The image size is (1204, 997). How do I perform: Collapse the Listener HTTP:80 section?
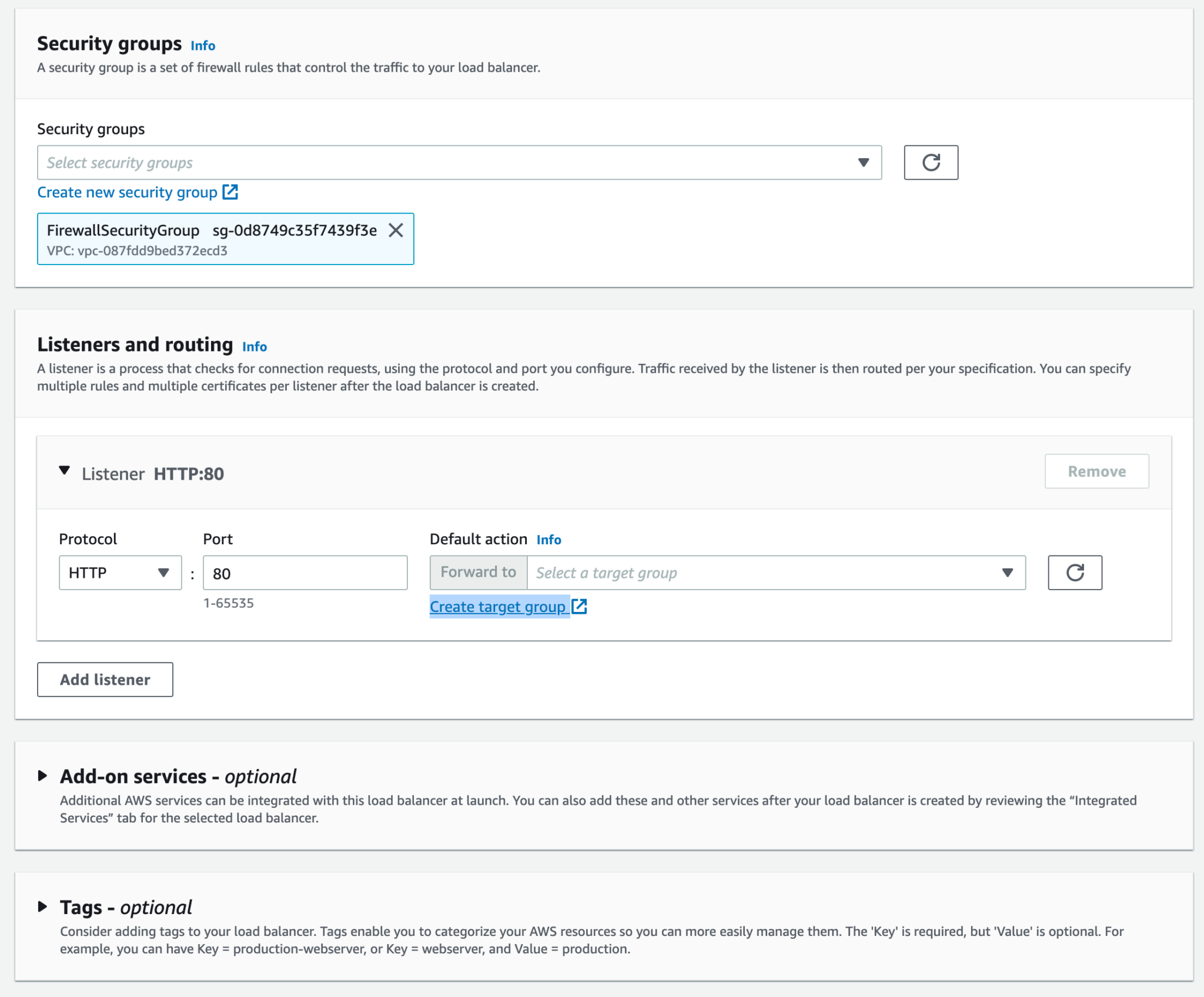click(65, 471)
